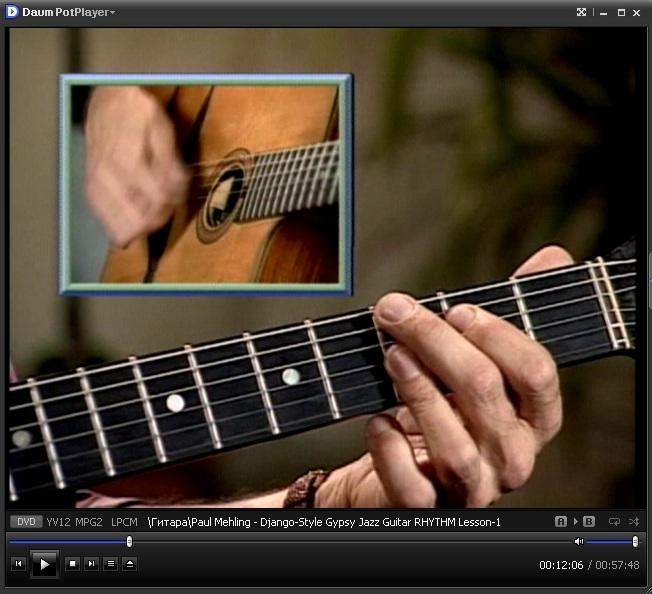Open the playlist panel
Image resolution: width=652 pixels, height=594 pixels.
pos(111,564)
